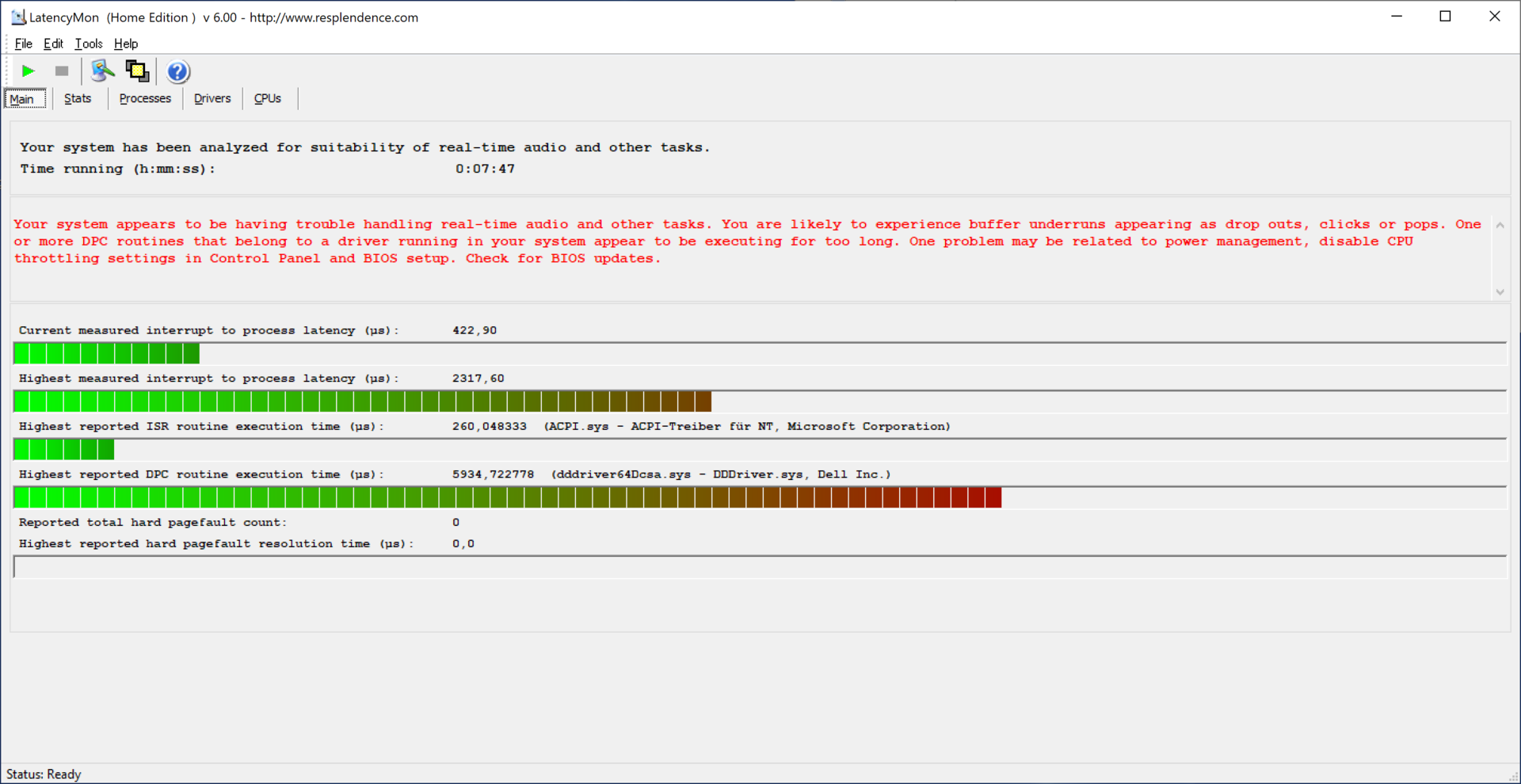The height and width of the screenshot is (784, 1521).
Task: Click 'Highest reported DPC routine execution time' label
Action: [201, 474]
